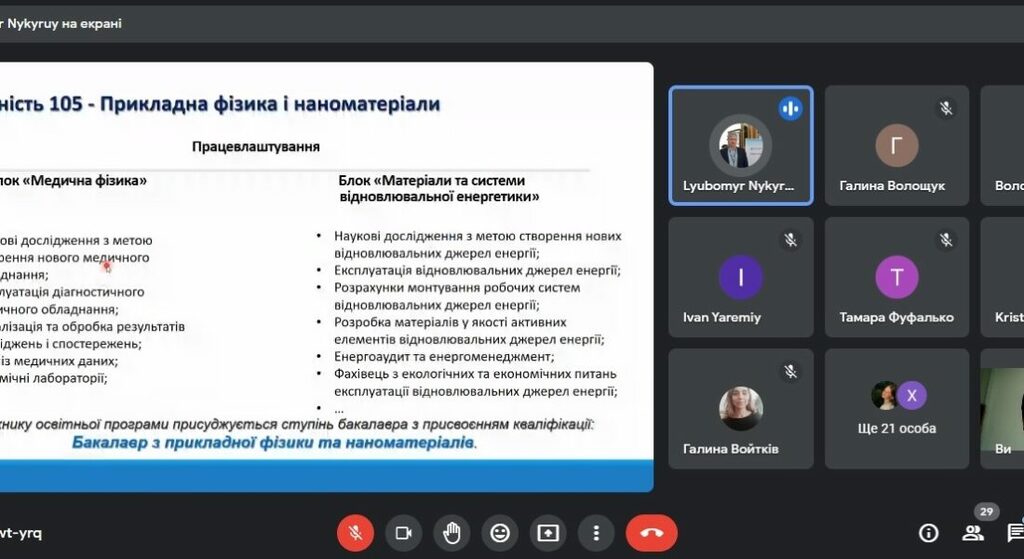The width and height of the screenshot is (1024, 559).
Task: Open more options three-dot menu
Action: (596, 532)
